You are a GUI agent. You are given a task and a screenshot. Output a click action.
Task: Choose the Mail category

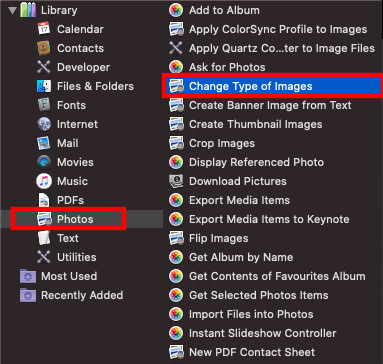[68, 143]
